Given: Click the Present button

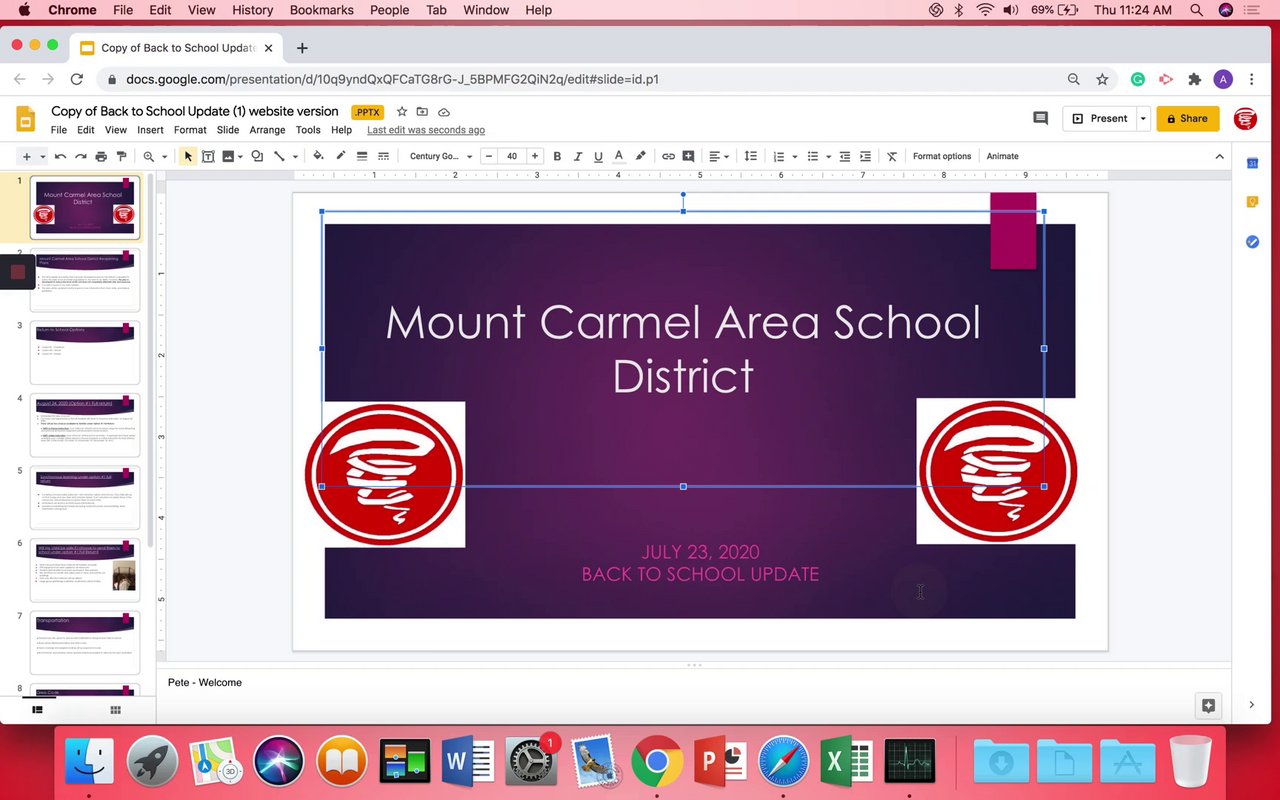Looking at the screenshot, I should [x=1100, y=118].
